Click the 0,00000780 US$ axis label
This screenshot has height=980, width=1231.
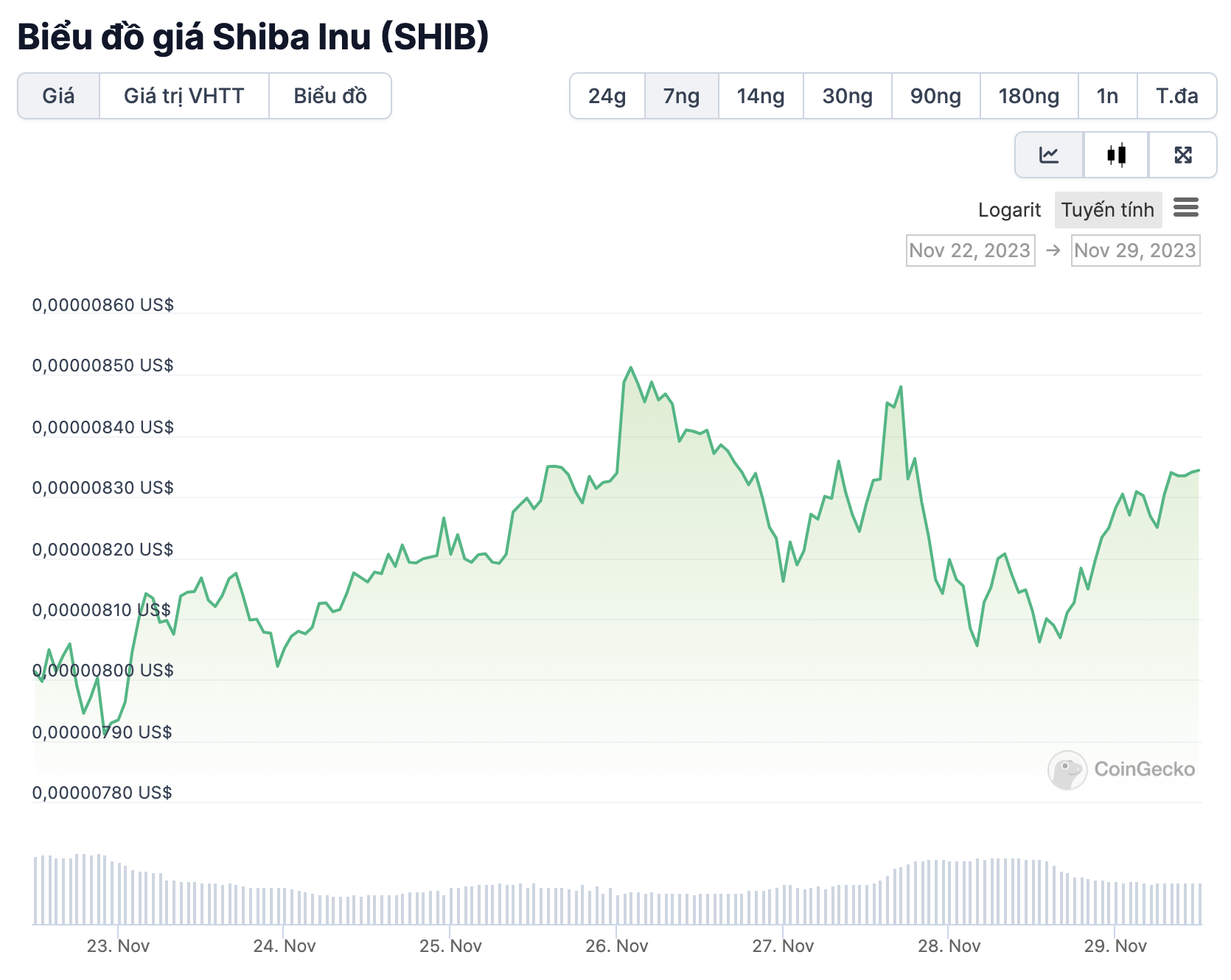click(x=102, y=793)
